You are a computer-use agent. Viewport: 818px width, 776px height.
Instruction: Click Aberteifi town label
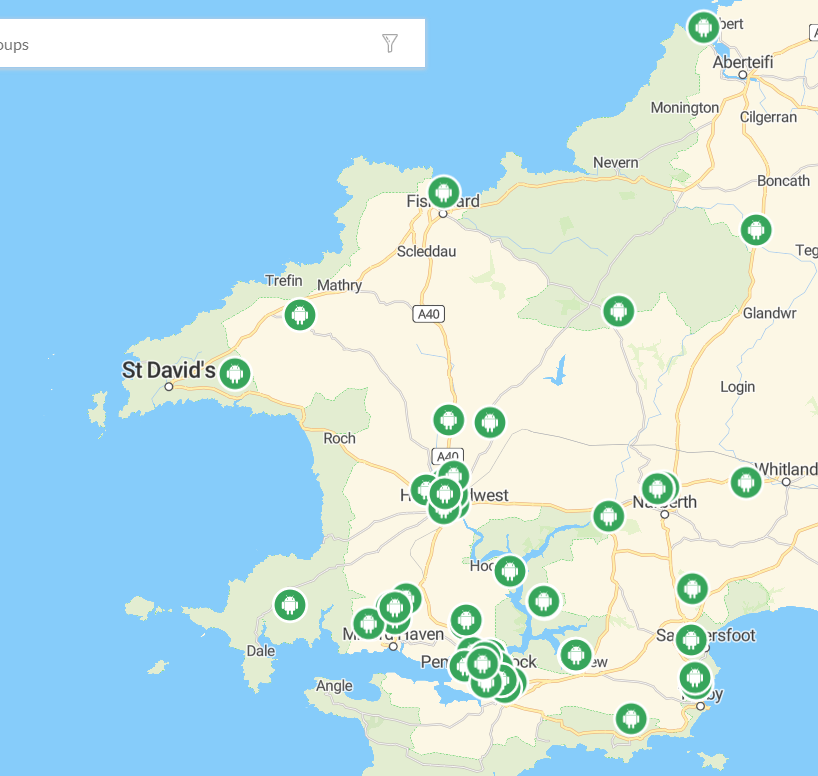tap(743, 62)
